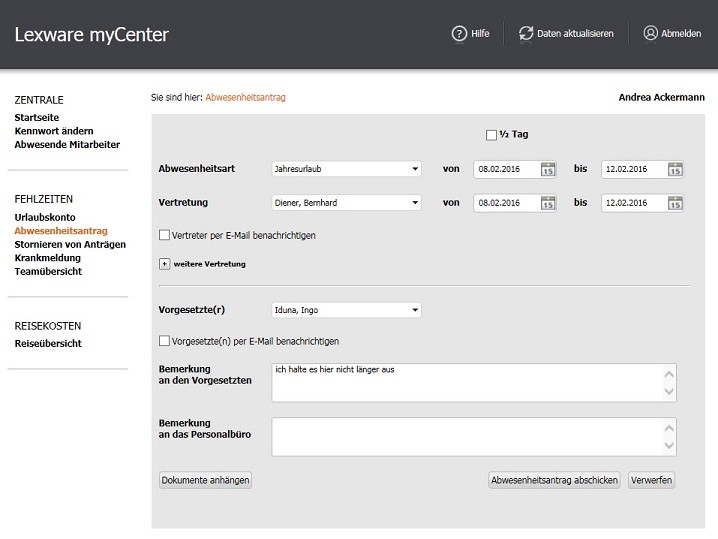Open calendar for Vertretung von date
The height and width of the screenshot is (539, 718).
point(548,203)
